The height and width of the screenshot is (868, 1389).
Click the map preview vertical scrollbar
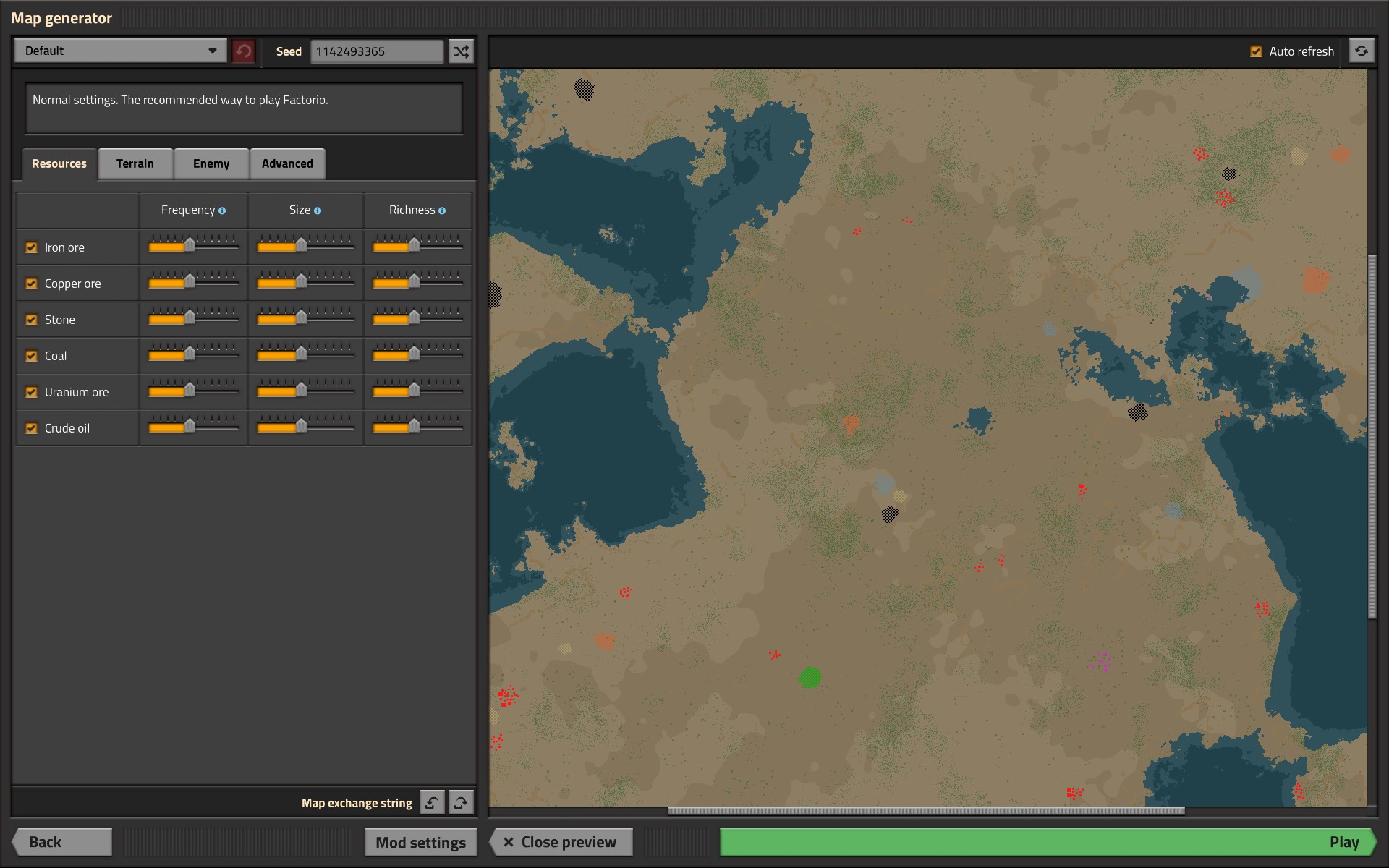tap(1372, 436)
